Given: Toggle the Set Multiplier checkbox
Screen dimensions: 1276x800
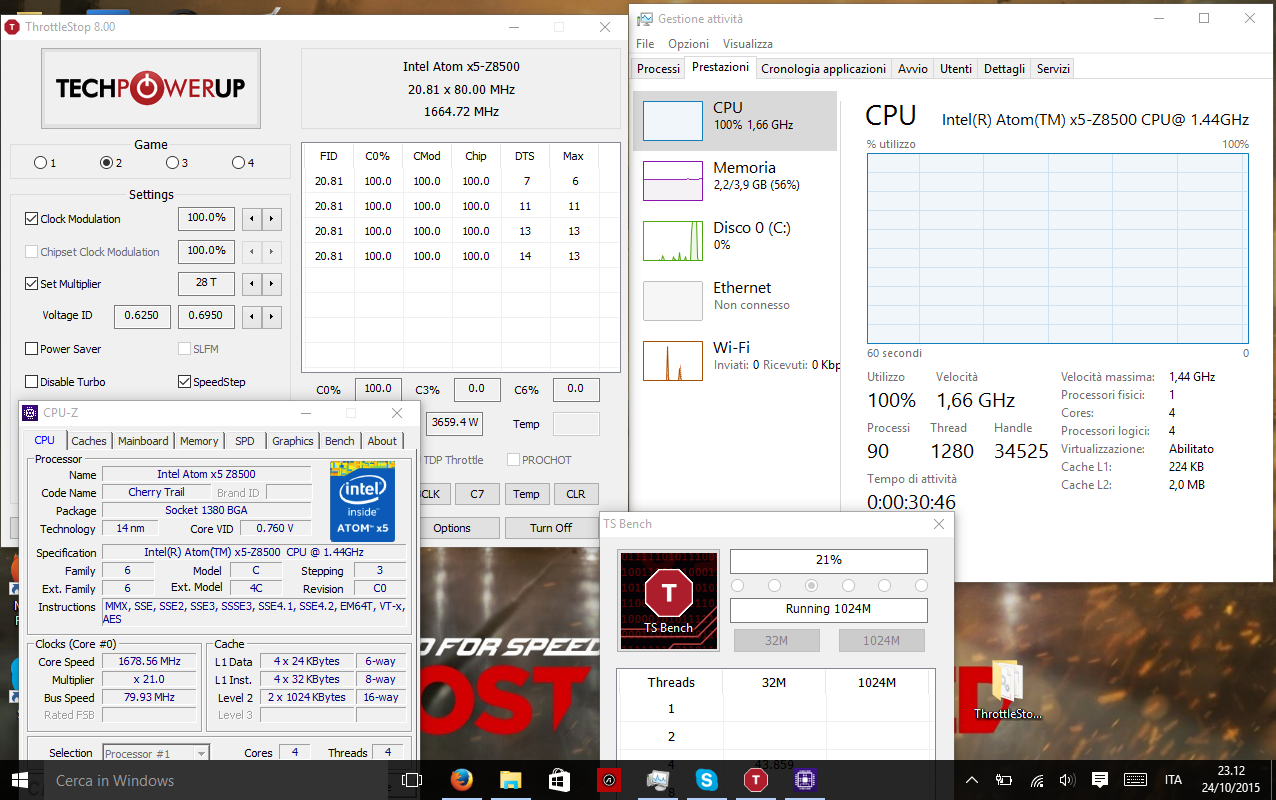Looking at the screenshot, I should pyautogui.click(x=31, y=284).
